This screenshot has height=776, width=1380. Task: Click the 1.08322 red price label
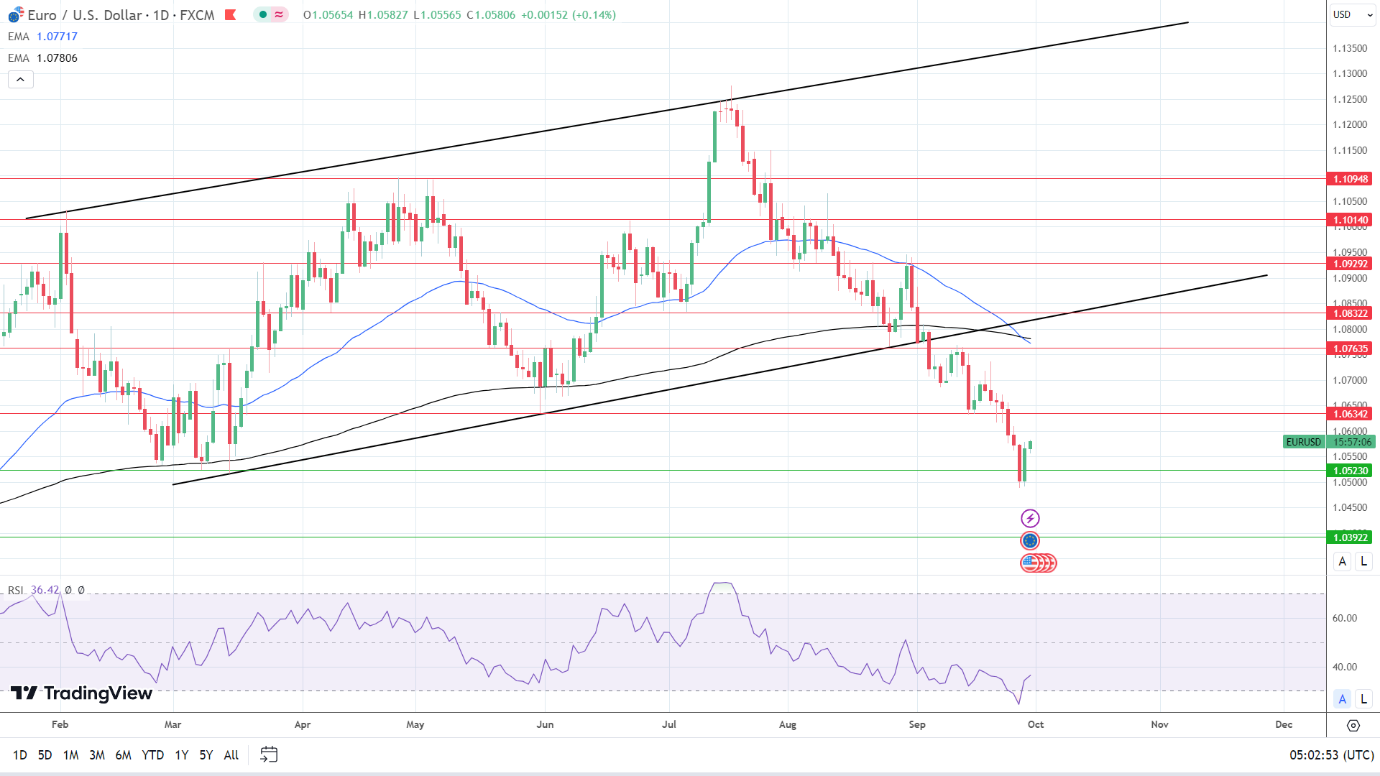(x=1351, y=313)
